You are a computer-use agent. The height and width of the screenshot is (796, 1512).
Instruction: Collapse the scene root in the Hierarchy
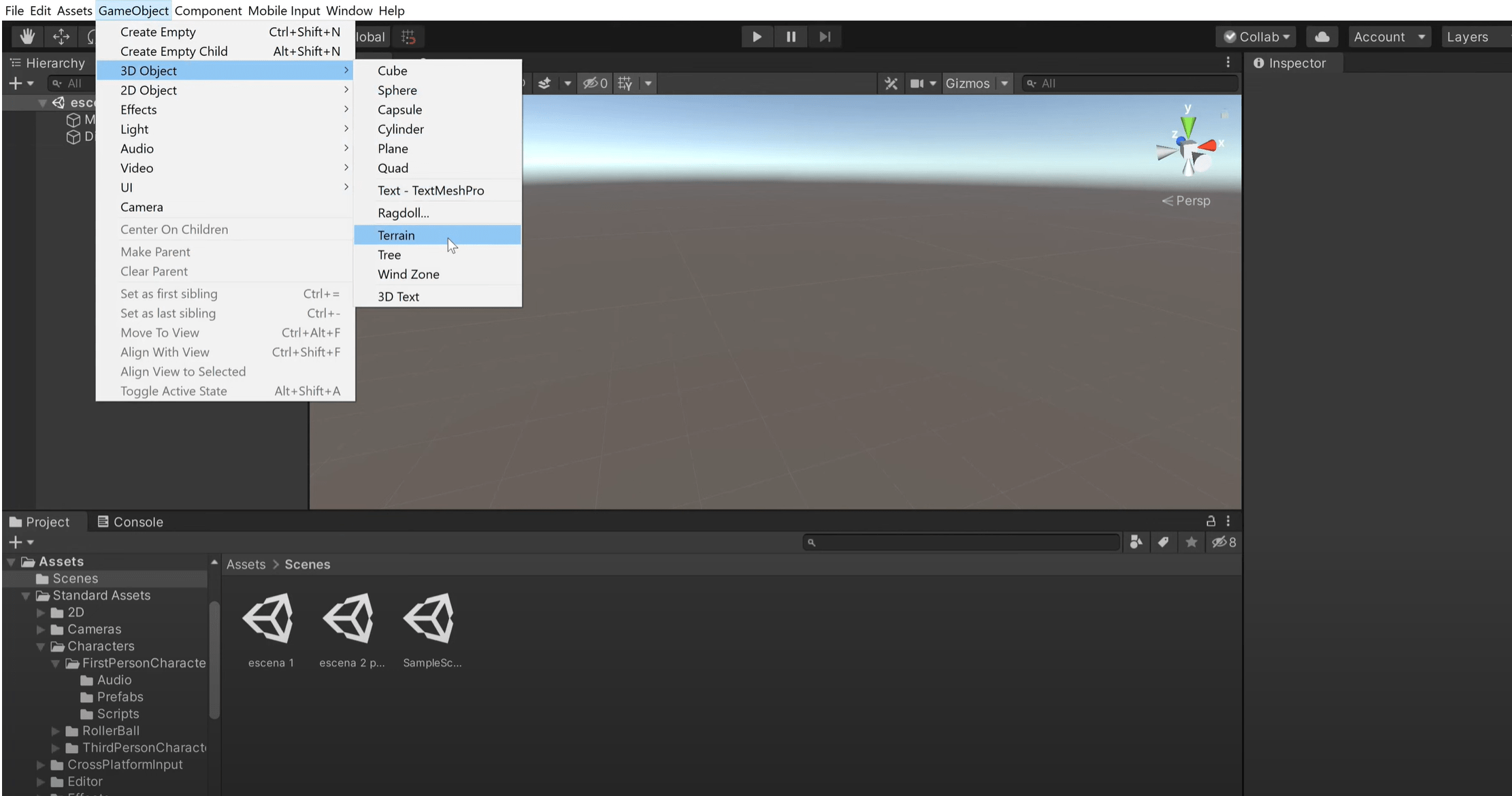click(42, 103)
